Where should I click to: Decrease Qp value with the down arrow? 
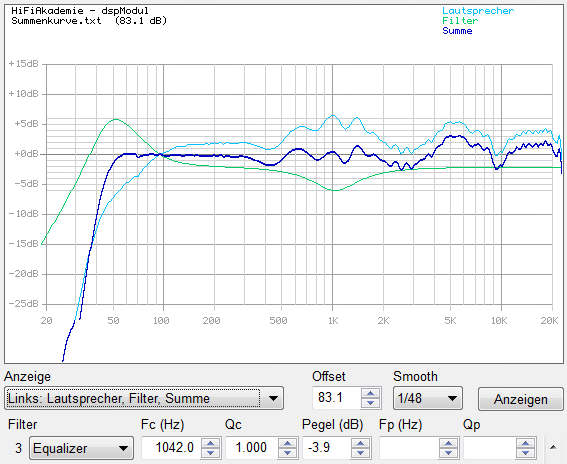[525, 453]
